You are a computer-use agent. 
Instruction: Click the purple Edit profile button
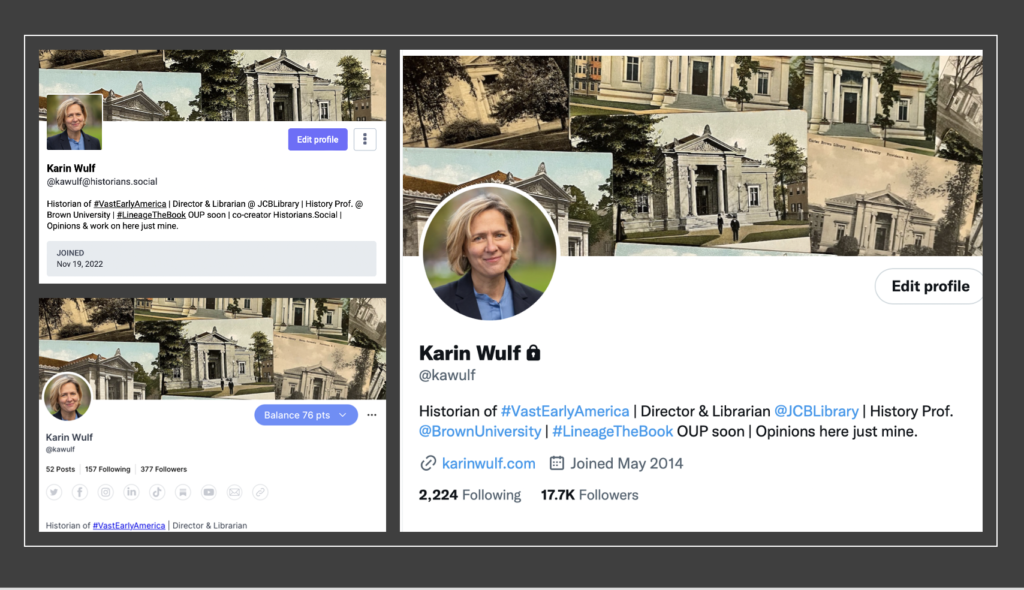(x=317, y=139)
